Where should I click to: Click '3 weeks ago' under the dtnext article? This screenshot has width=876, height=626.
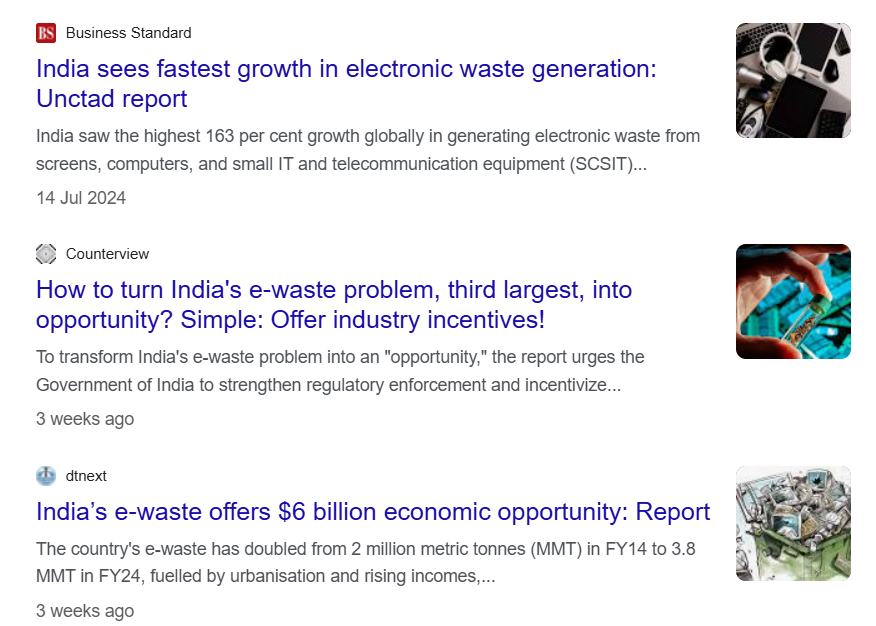tap(85, 611)
